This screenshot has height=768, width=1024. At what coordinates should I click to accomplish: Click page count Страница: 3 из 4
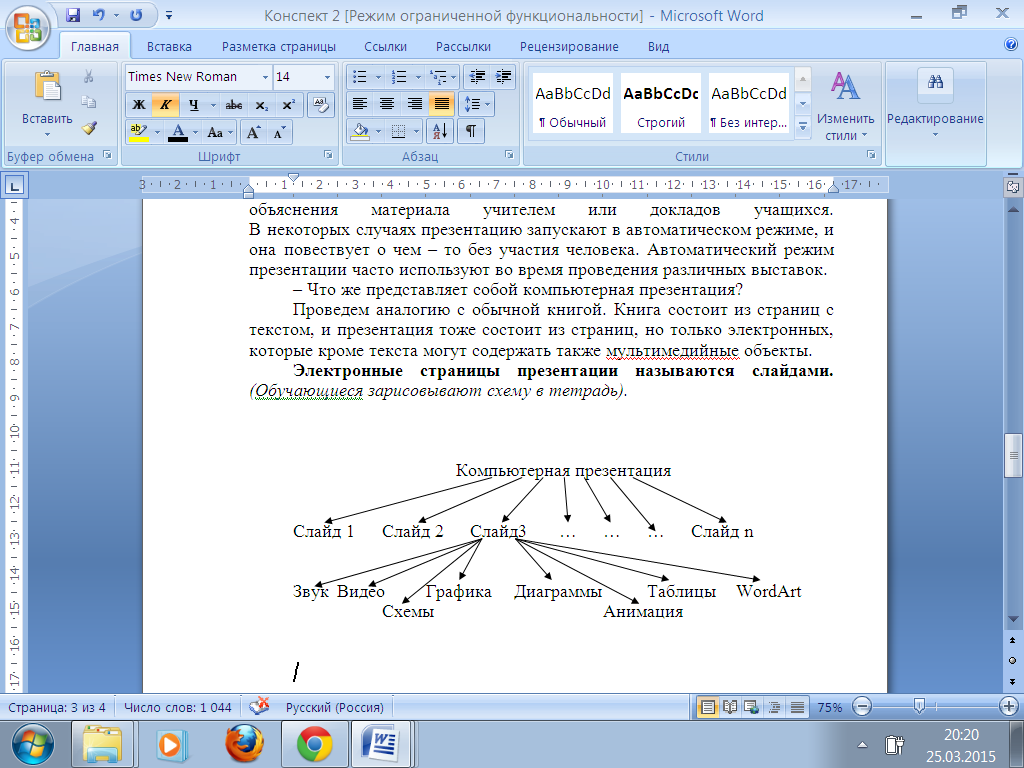pyautogui.click(x=57, y=707)
